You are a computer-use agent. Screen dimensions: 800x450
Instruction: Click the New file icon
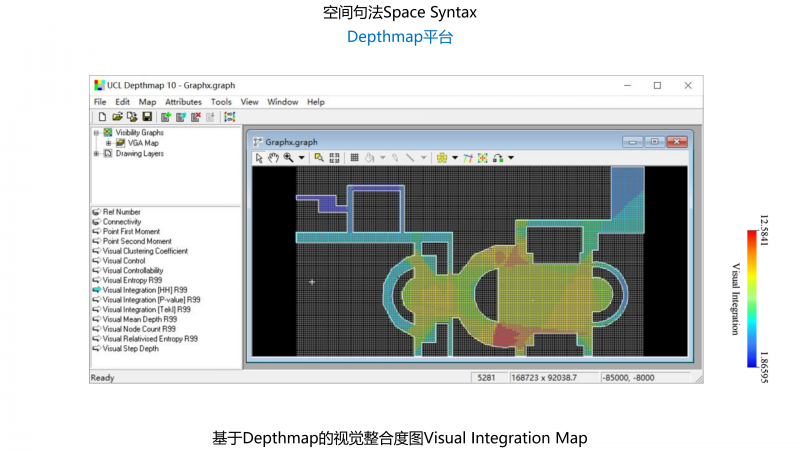click(x=102, y=117)
